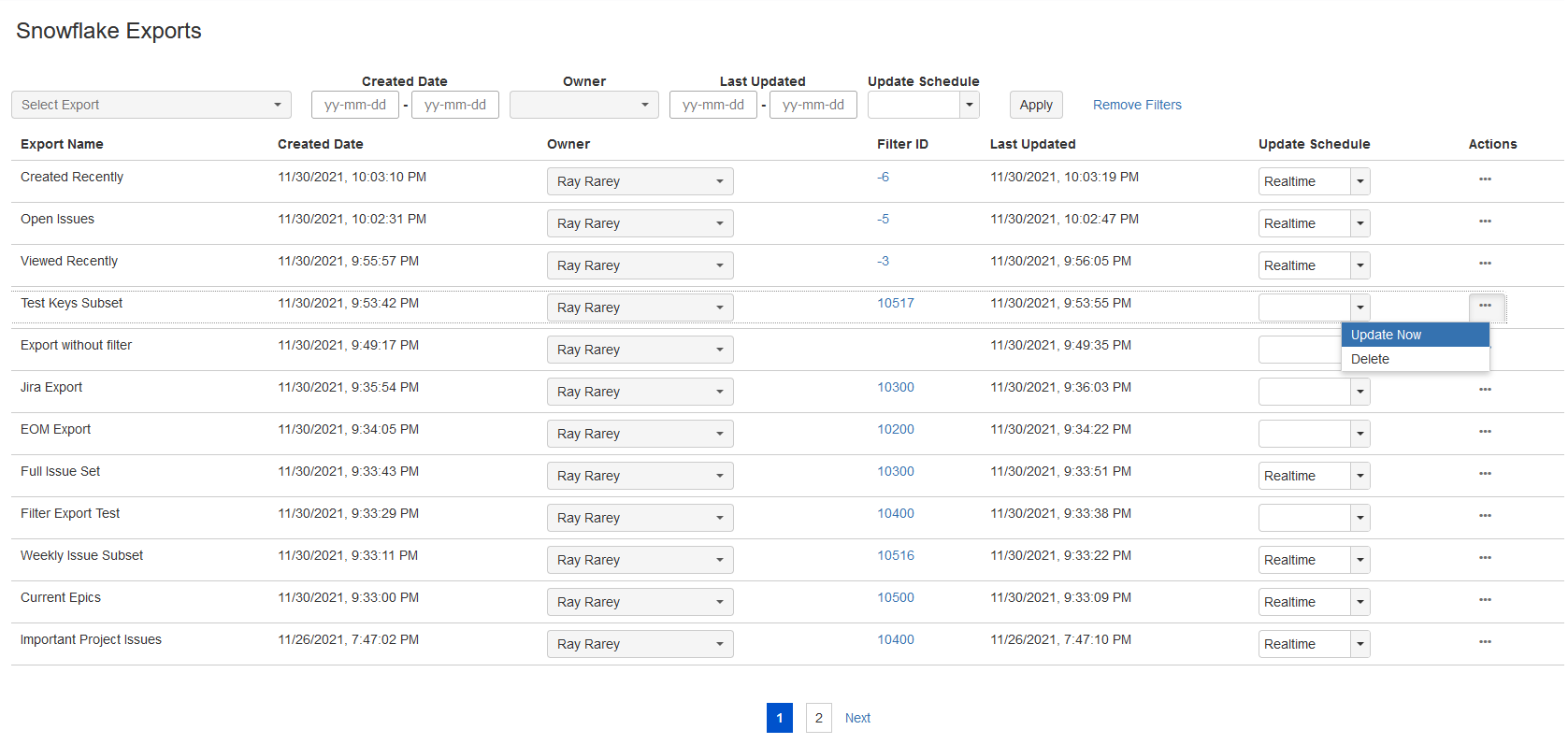Click ellipsis icon for Viewed Recently export
The height and width of the screenshot is (744, 1568).
point(1485,264)
